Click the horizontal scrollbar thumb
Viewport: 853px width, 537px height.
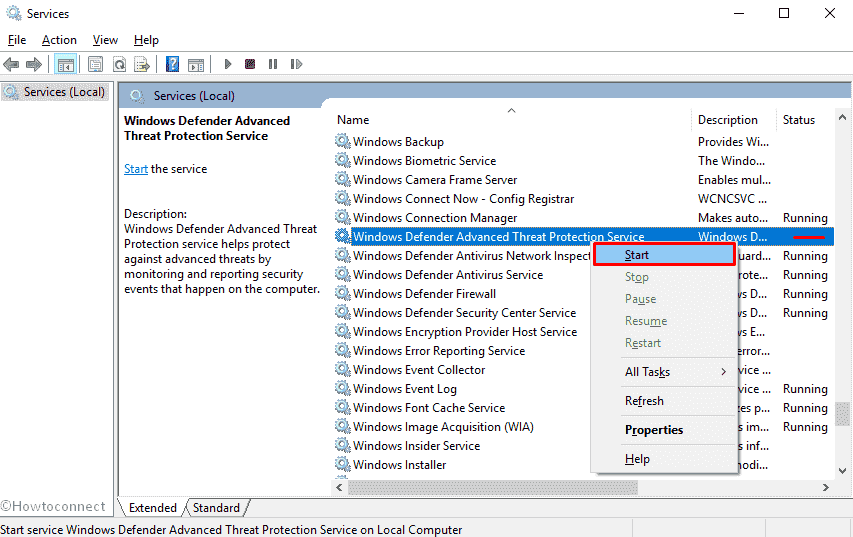click(x=493, y=487)
